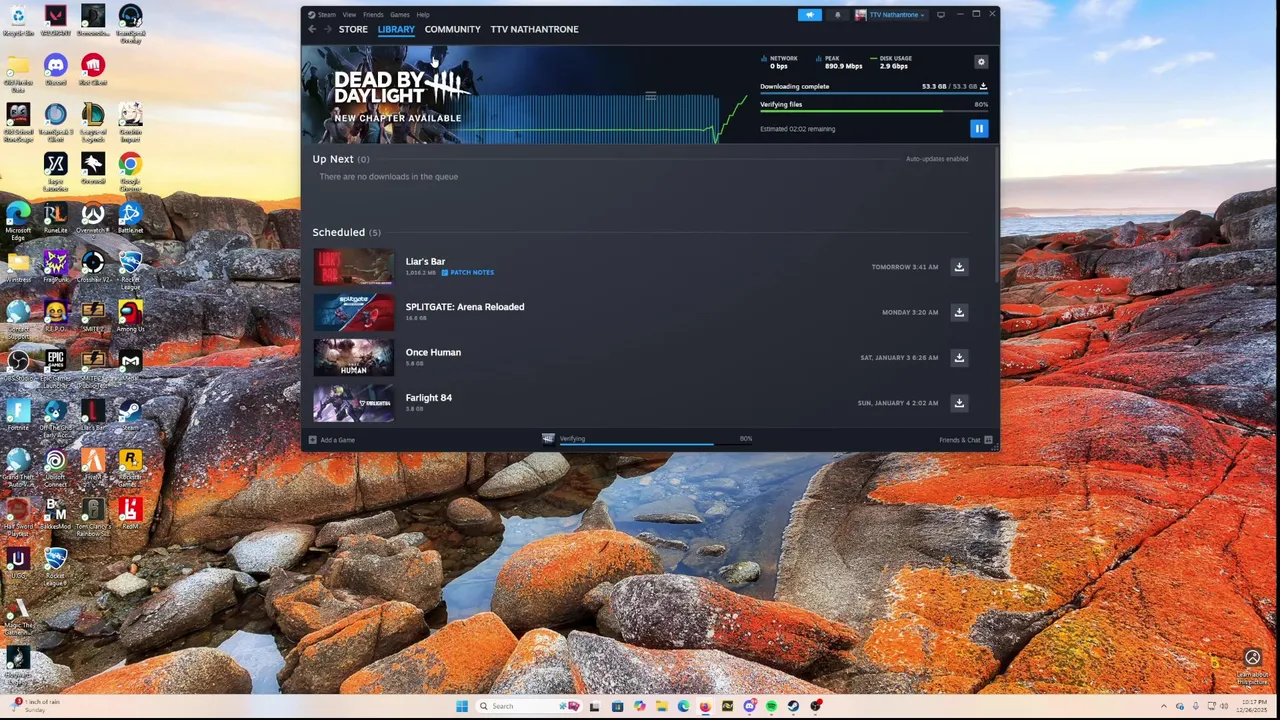Select the Recycle Bin desktop icon
Screen dimensions: 1280x720
[18, 20]
